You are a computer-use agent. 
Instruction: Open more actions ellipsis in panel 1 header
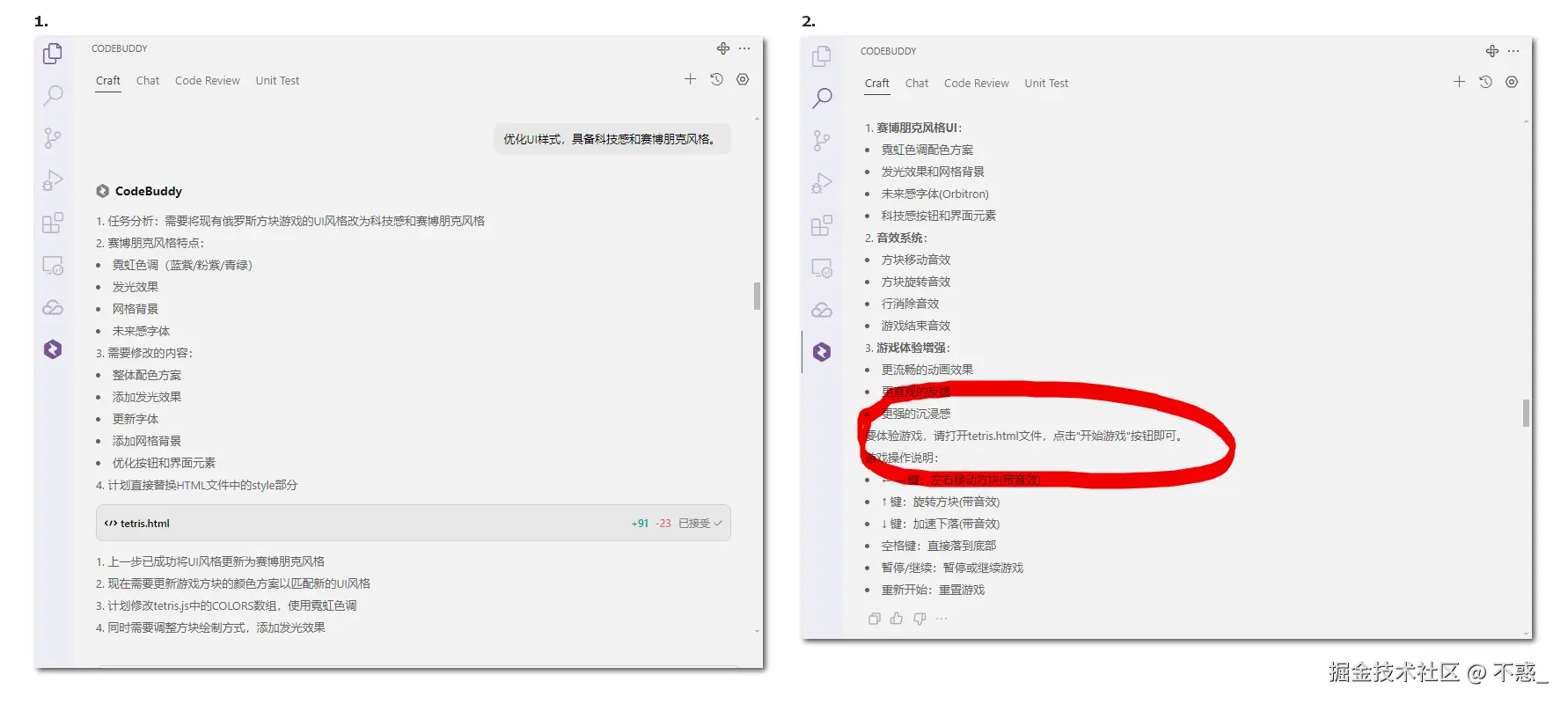coord(744,48)
